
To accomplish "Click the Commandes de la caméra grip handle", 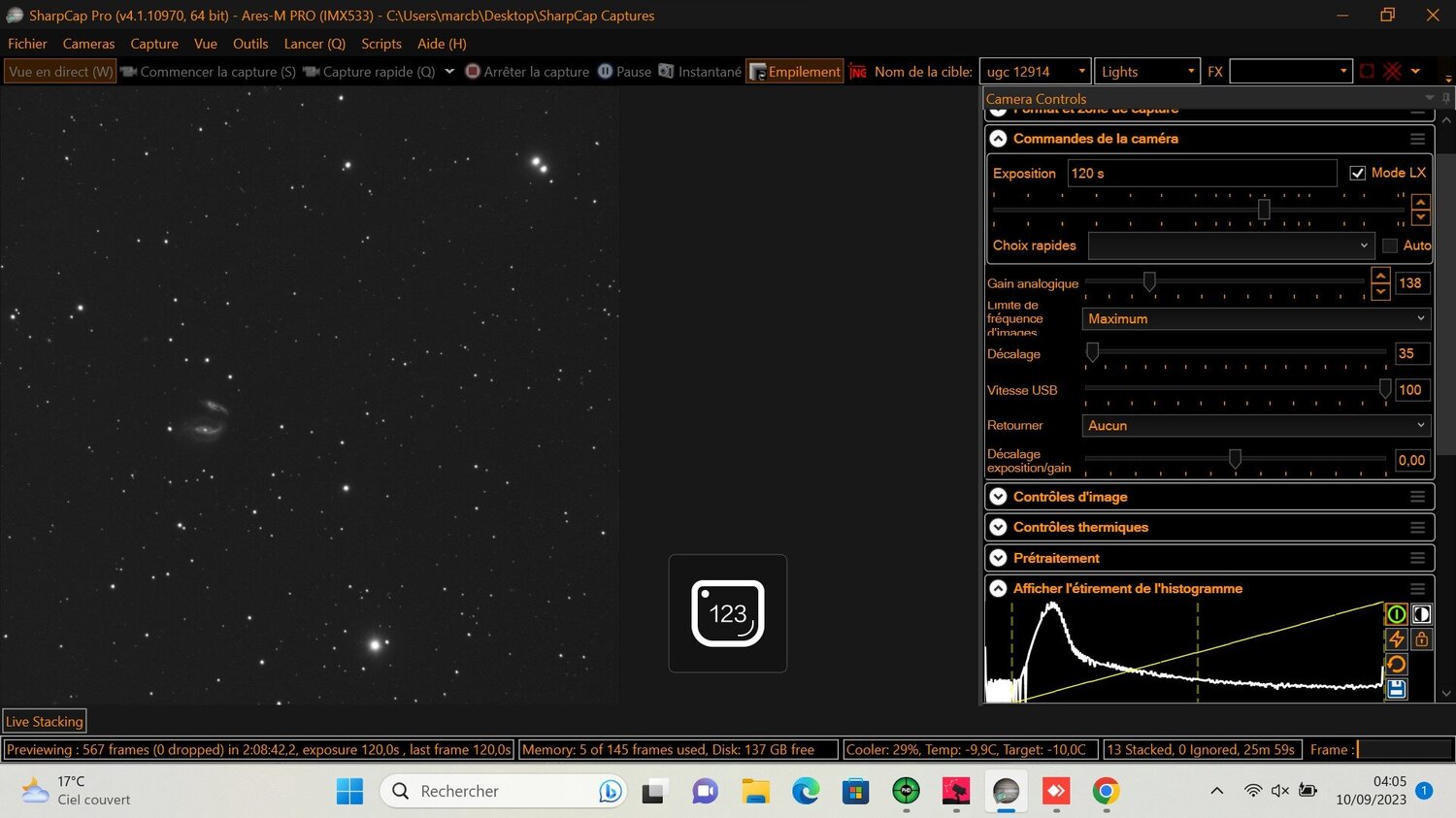I will point(1417,139).
